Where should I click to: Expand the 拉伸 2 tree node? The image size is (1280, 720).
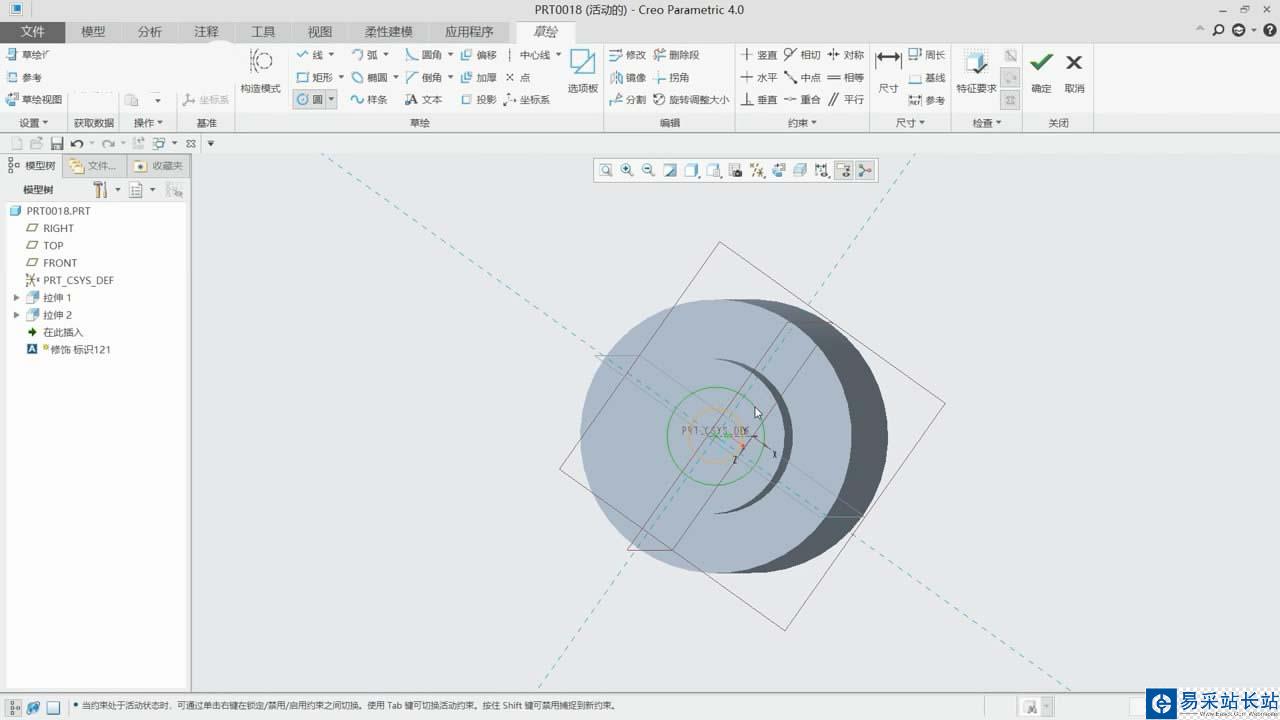(16, 315)
